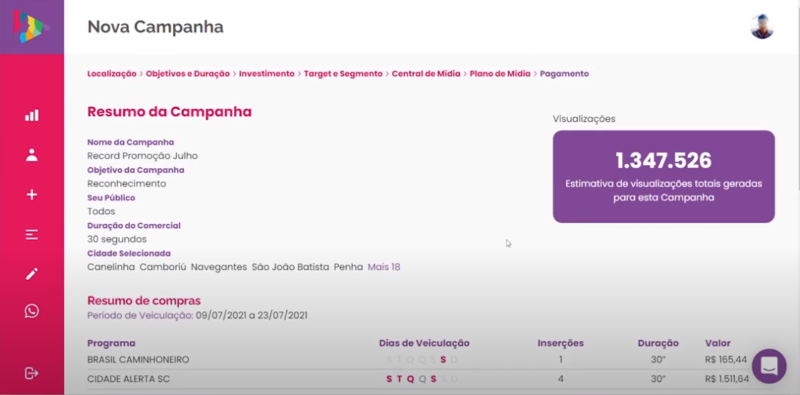Open the Plano de Mídia step
This screenshot has width=800, height=395.
[x=500, y=73]
